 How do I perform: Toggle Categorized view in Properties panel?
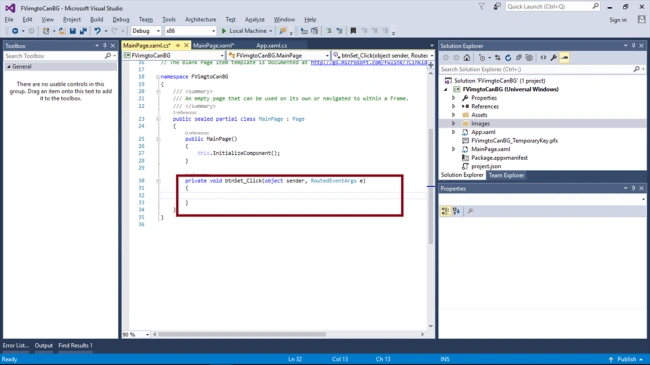point(445,211)
